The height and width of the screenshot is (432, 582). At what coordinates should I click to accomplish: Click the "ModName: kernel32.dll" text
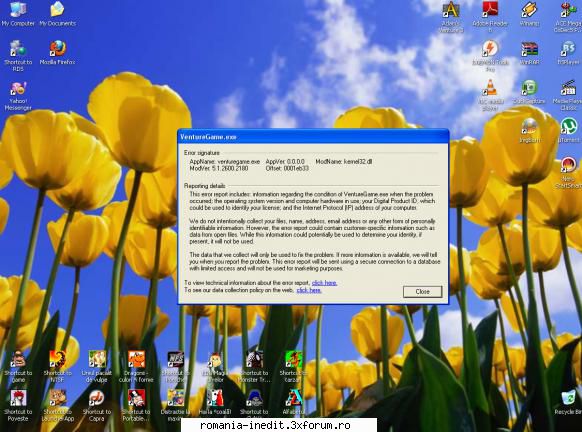click(x=344, y=161)
